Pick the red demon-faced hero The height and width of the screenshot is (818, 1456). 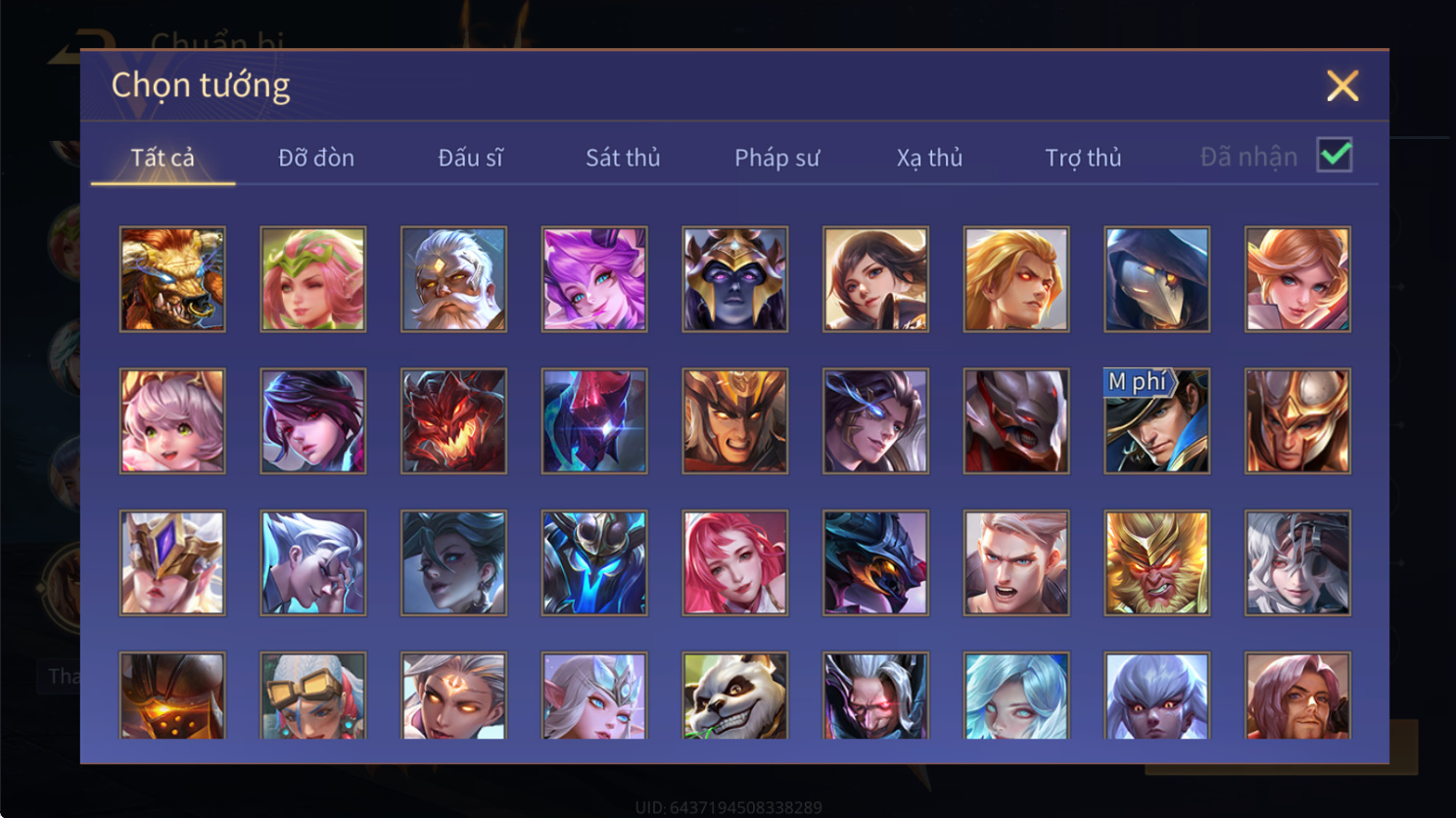453,421
